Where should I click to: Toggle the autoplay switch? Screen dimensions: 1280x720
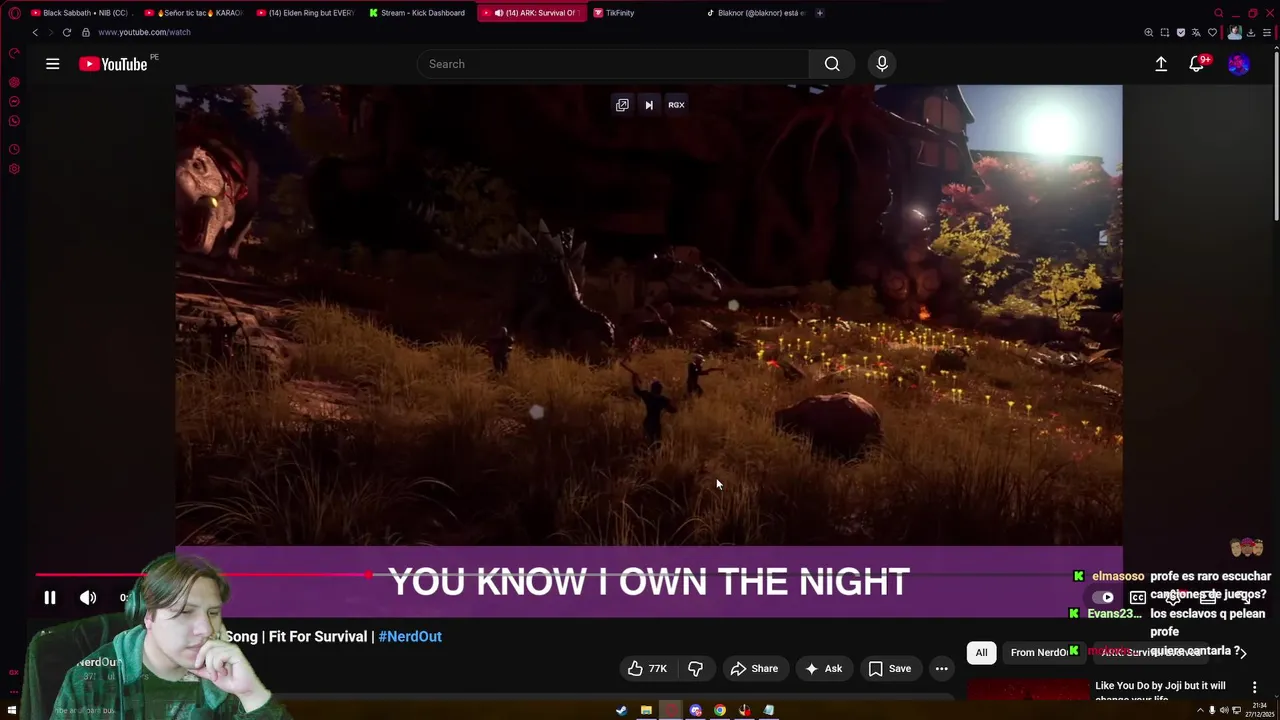click(x=1103, y=598)
